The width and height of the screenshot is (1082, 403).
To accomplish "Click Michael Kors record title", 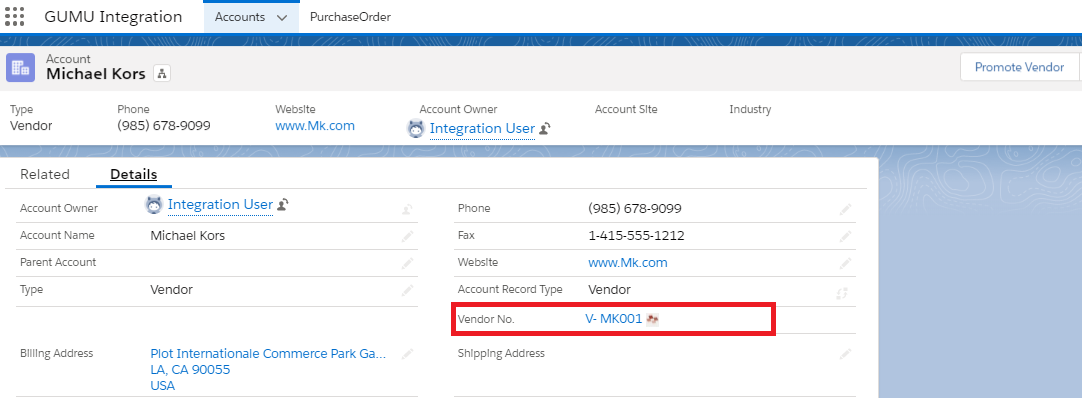I will [x=96, y=74].
